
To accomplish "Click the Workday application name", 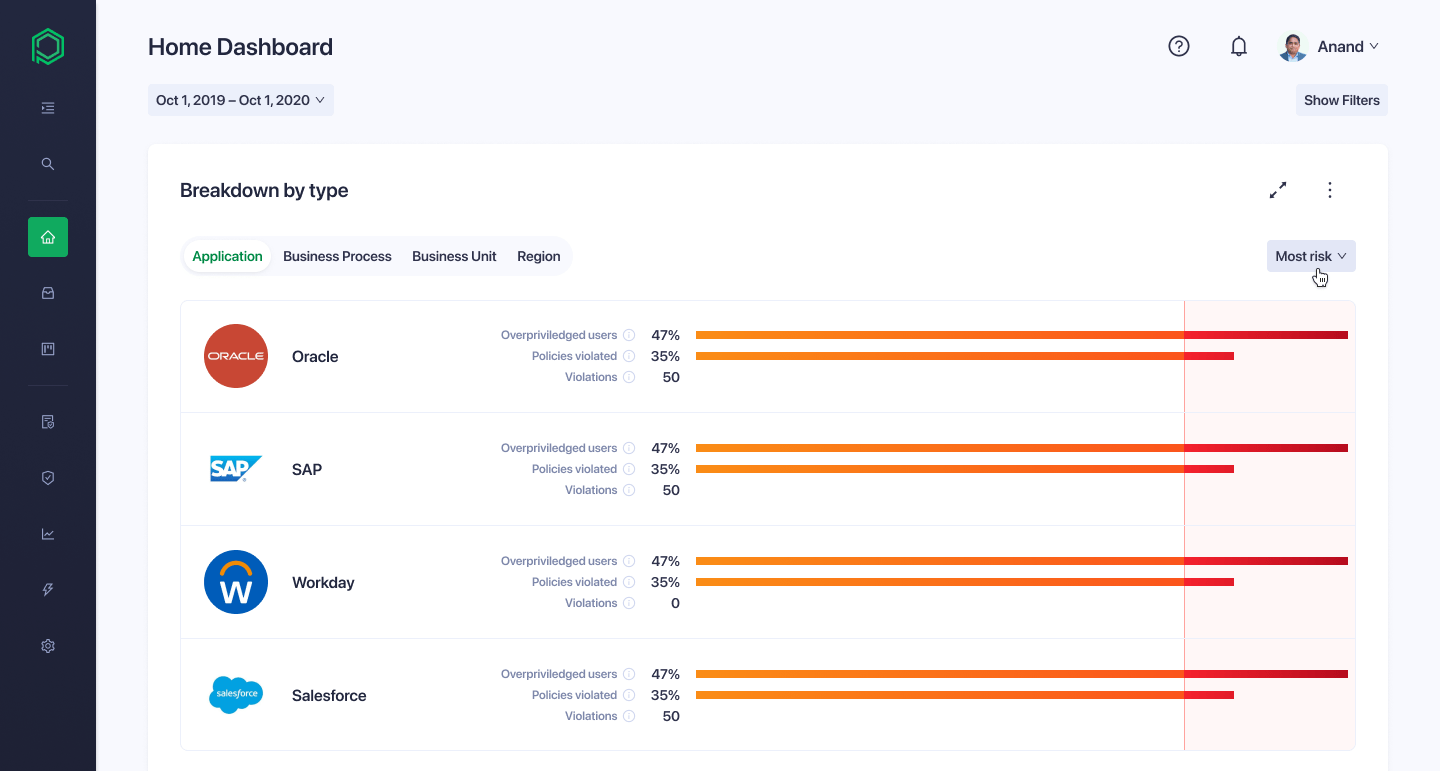I will coord(323,582).
